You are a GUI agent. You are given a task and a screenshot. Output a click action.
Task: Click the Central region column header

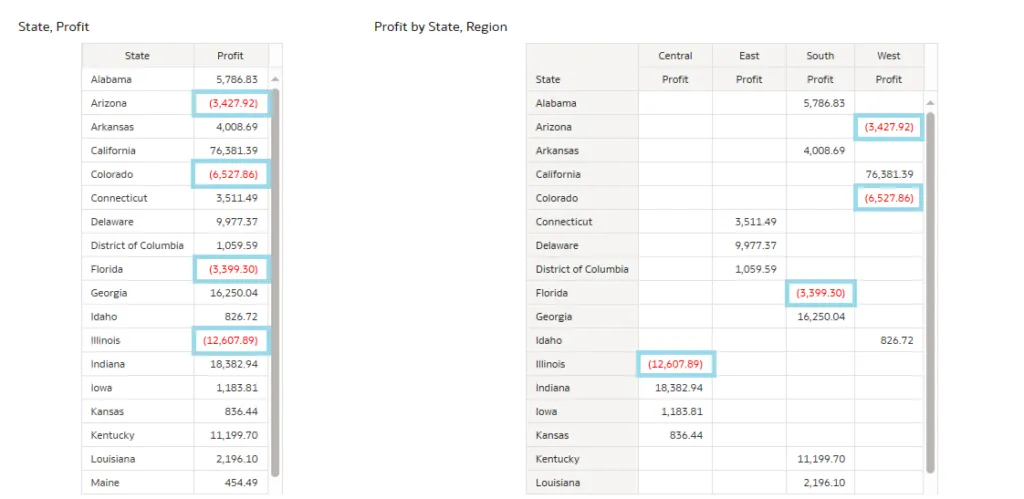pos(675,56)
